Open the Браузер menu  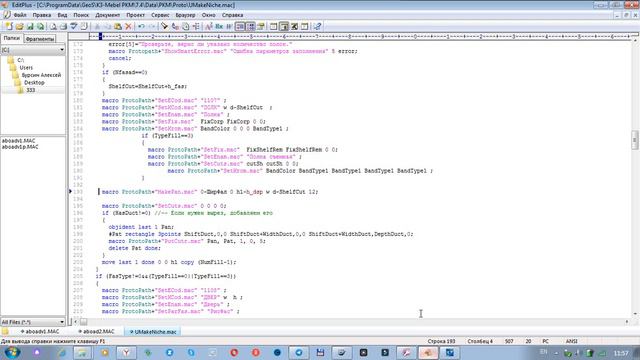[x=185, y=15]
